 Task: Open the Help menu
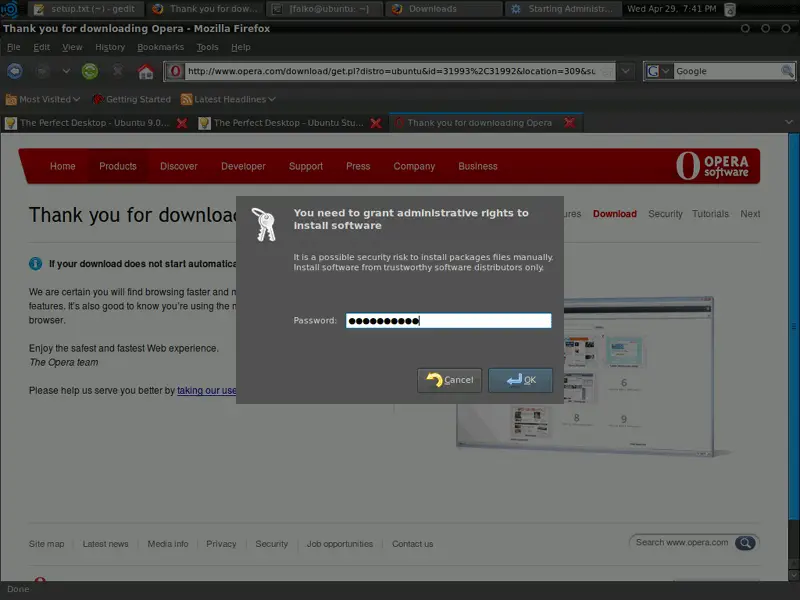pyautogui.click(x=240, y=47)
